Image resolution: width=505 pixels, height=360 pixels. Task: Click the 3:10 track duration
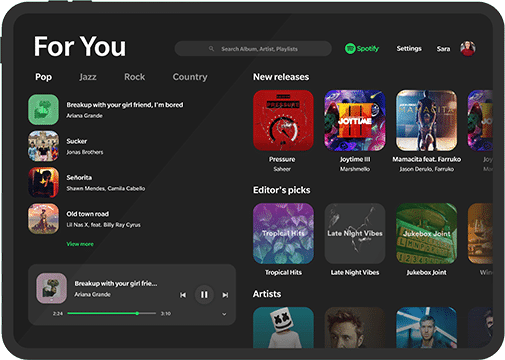coord(166,314)
